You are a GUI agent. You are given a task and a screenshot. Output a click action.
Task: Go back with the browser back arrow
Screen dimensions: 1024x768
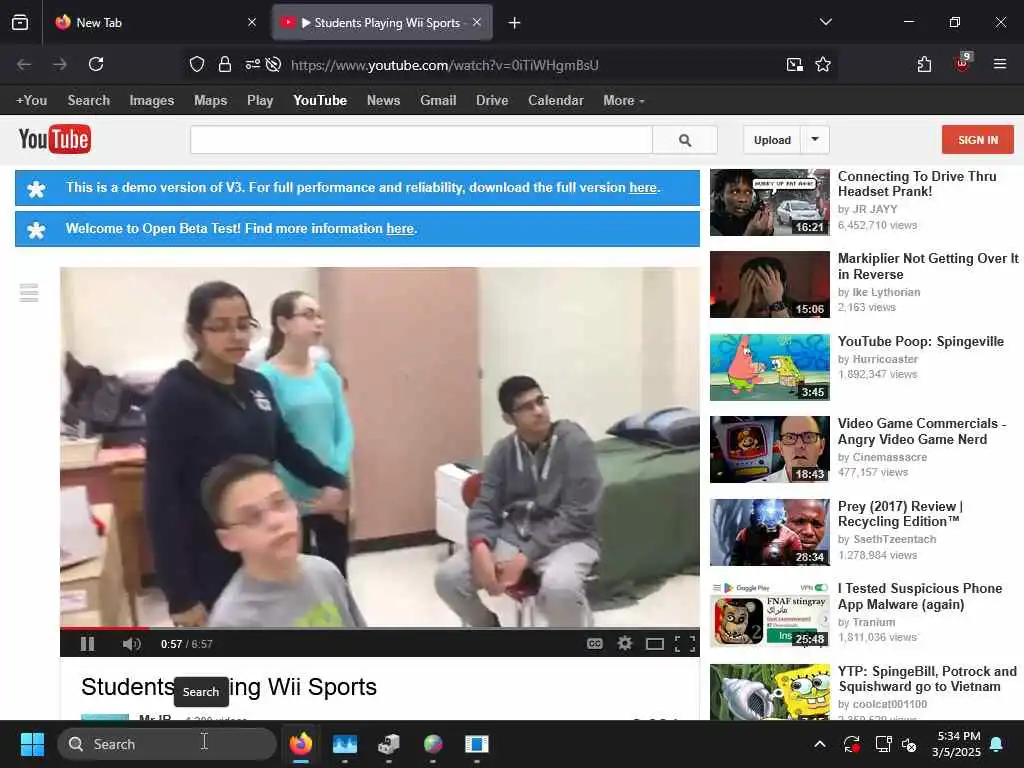[24, 64]
